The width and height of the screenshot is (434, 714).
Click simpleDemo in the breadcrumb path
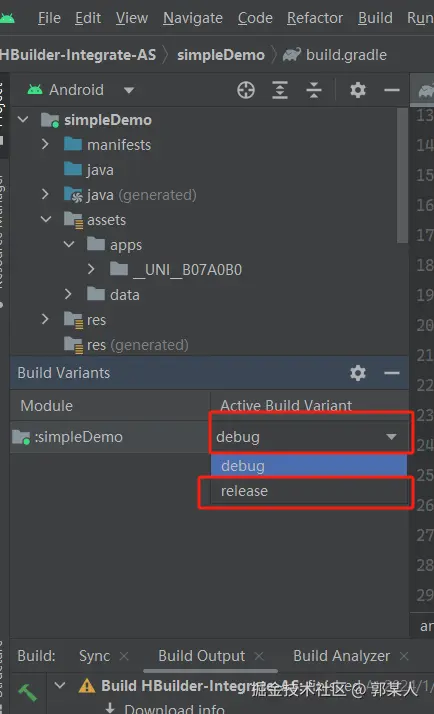point(220,55)
